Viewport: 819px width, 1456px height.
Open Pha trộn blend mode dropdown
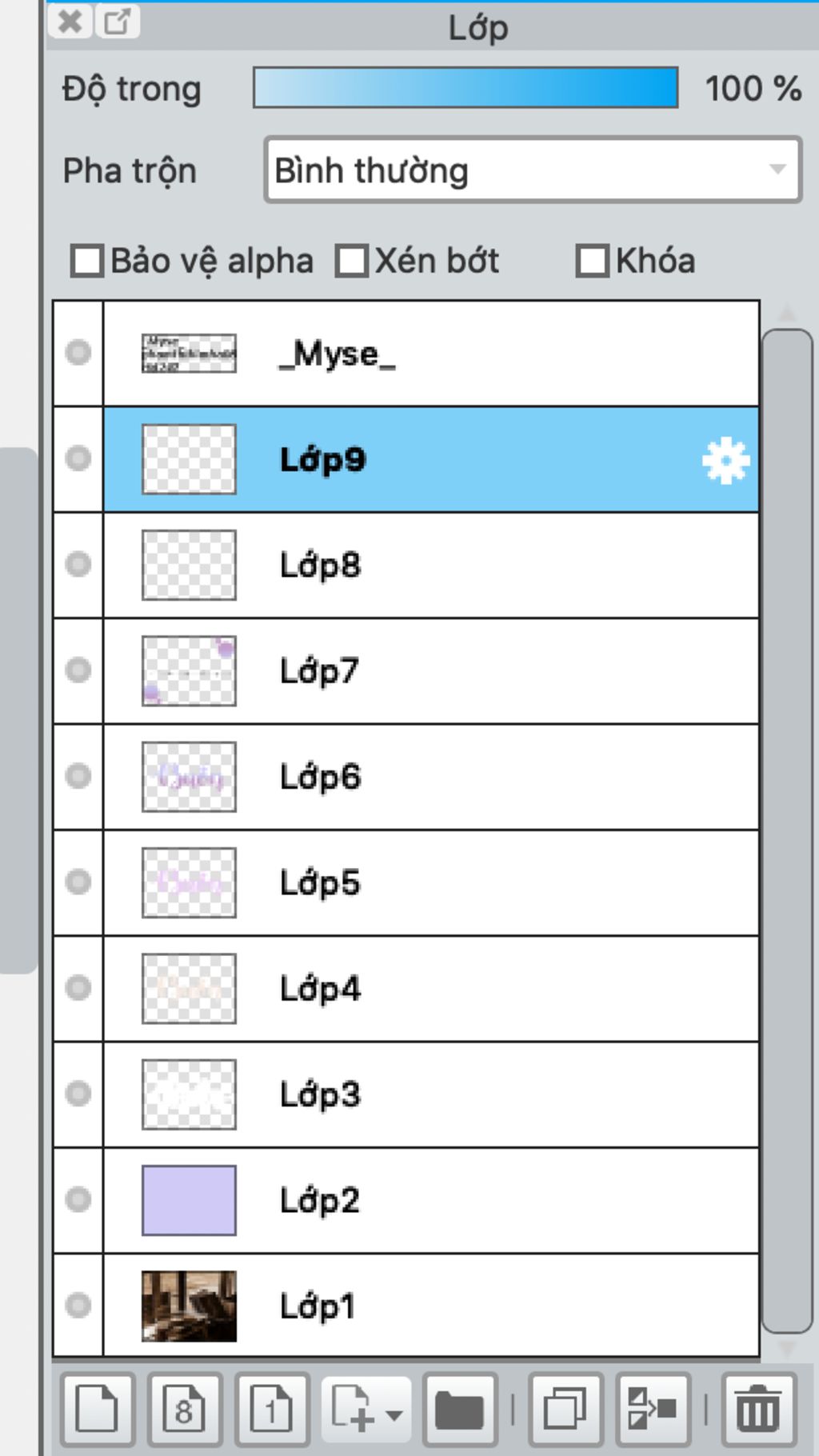[533, 170]
